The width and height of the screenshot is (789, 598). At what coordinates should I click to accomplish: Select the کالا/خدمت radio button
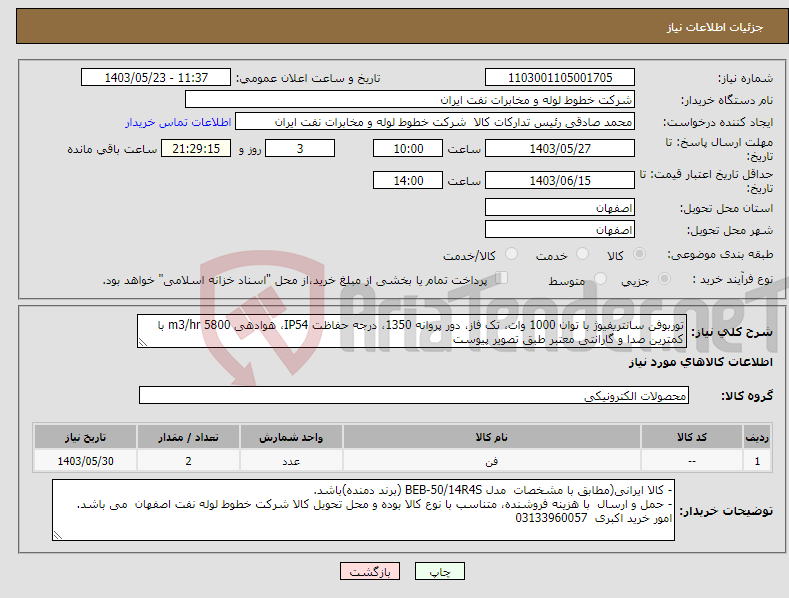tap(511, 254)
